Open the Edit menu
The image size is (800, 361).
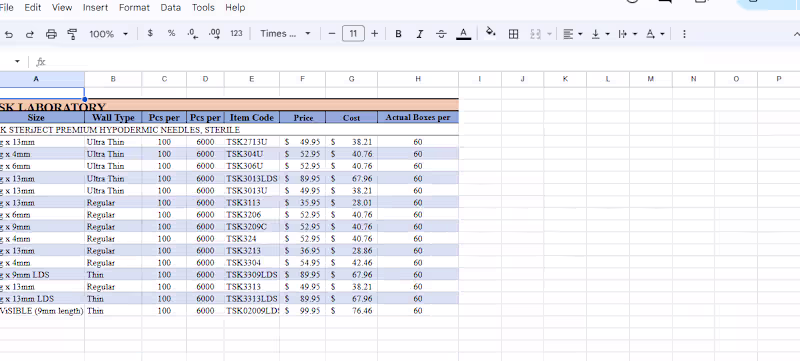[x=33, y=8]
